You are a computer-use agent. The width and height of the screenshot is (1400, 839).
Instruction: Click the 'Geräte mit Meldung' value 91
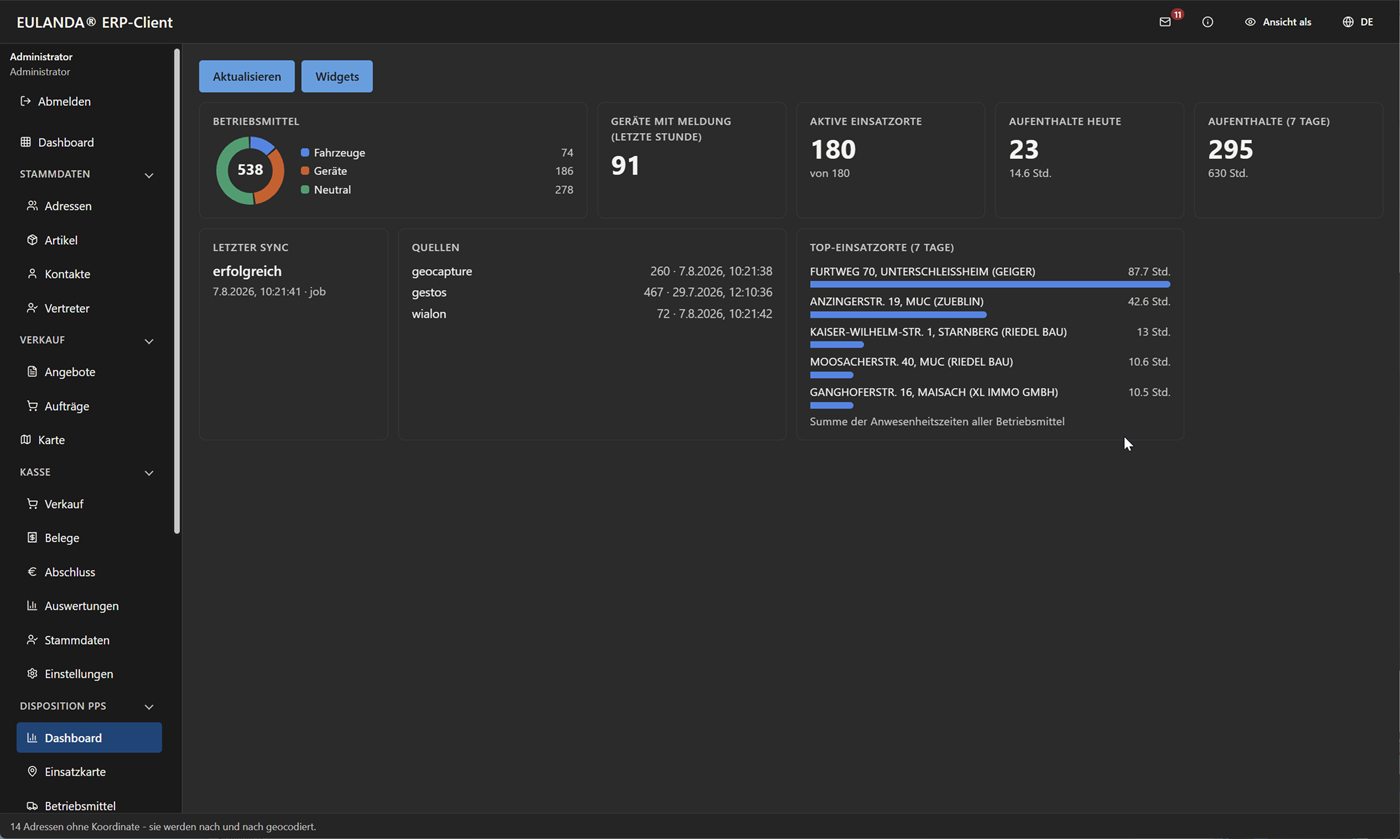tap(626, 165)
